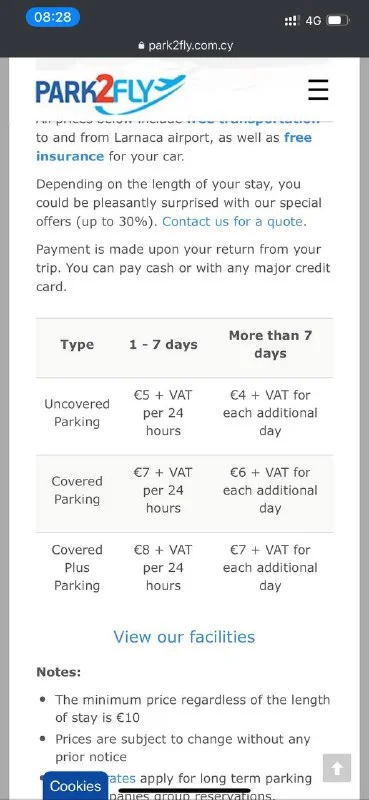Viewport: 369px width, 800px height.
Task: Open the hamburger navigation menu
Action: pos(318,90)
